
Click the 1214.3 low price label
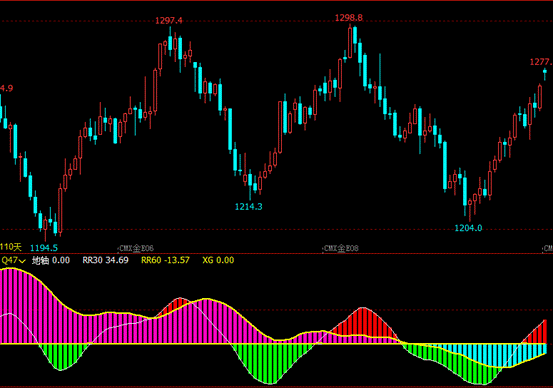pyautogui.click(x=249, y=207)
